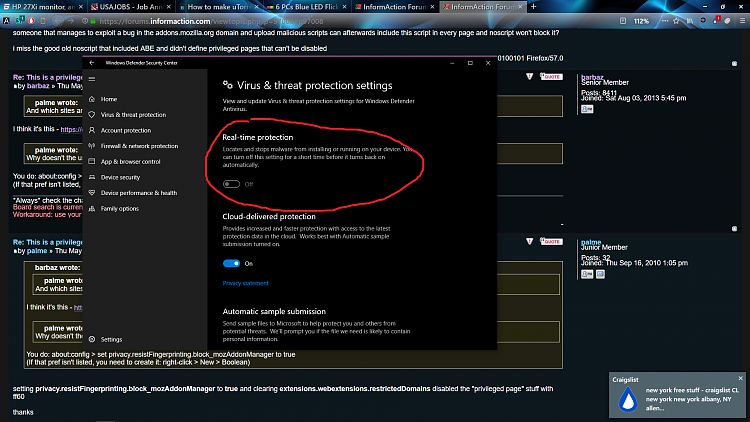Click the window icon for App & browser control
Screen dimensions: 750x422
click(x=92, y=162)
